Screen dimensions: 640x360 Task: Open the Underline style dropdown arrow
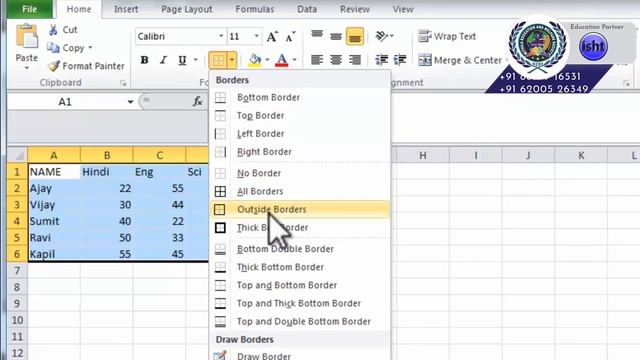coord(196,60)
